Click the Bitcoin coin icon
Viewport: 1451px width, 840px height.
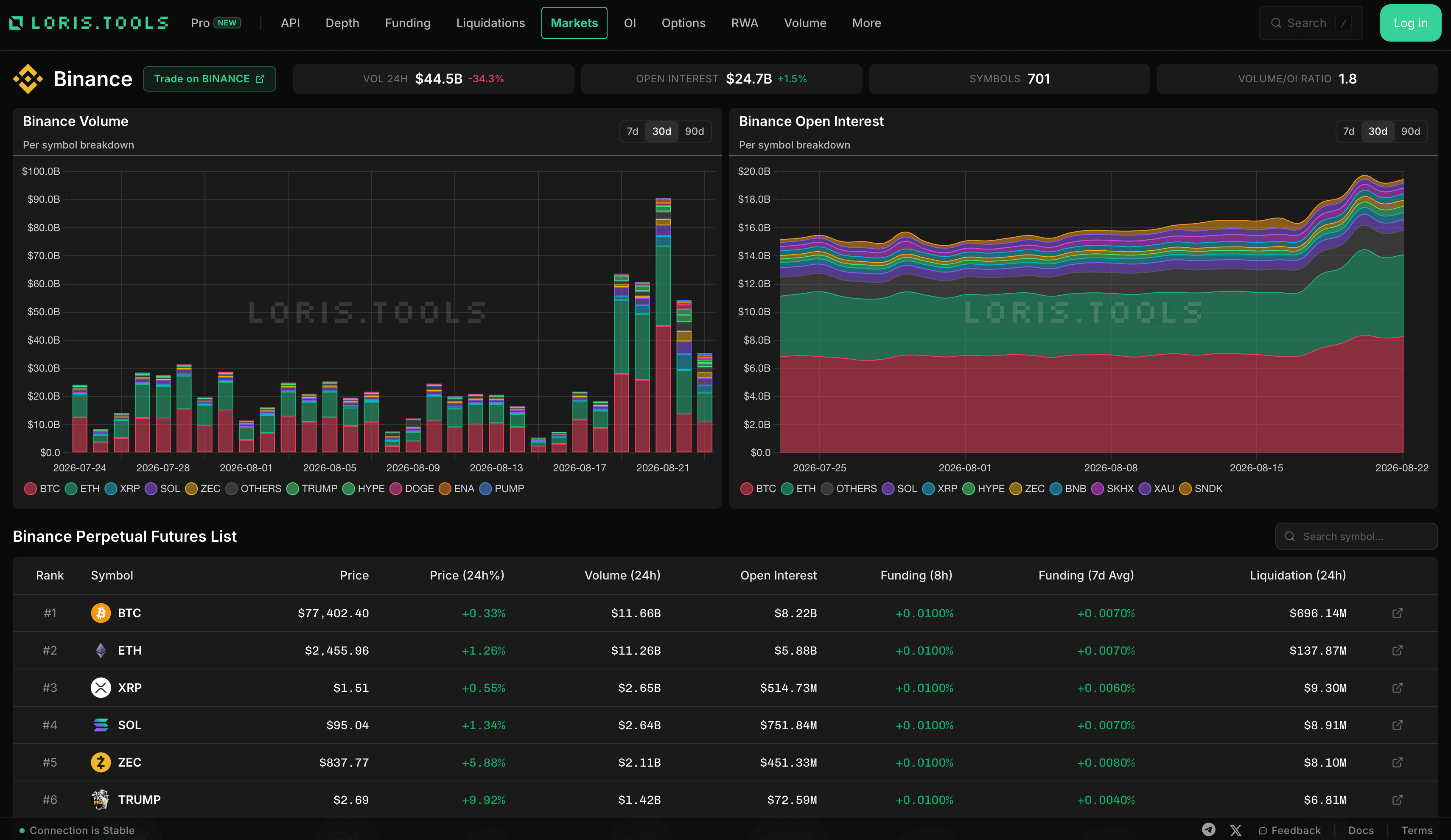click(x=101, y=613)
